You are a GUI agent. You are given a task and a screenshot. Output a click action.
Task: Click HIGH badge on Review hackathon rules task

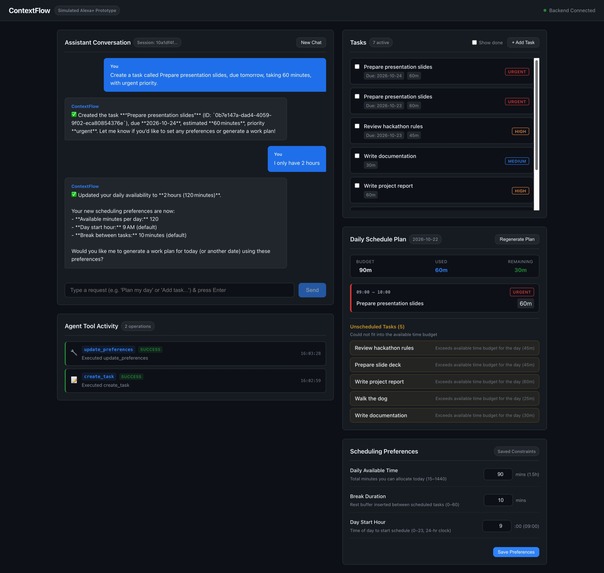[x=520, y=131]
